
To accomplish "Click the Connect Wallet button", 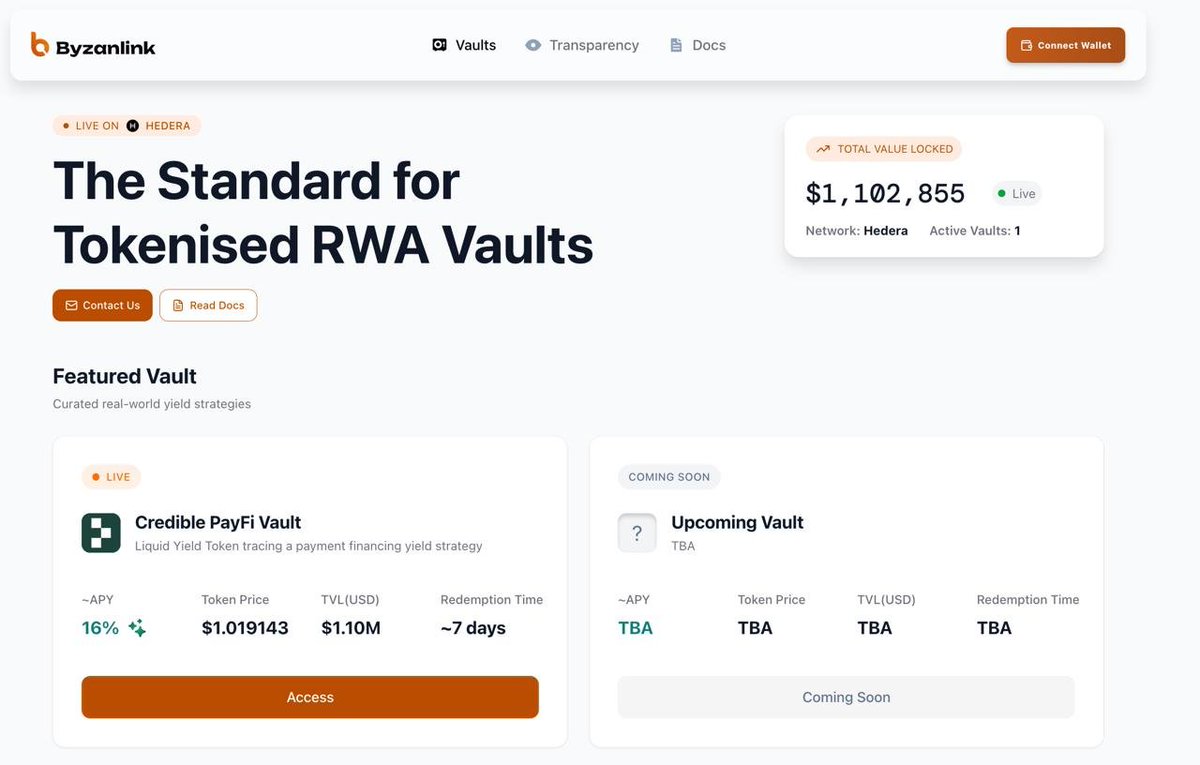I will (x=1065, y=45).
